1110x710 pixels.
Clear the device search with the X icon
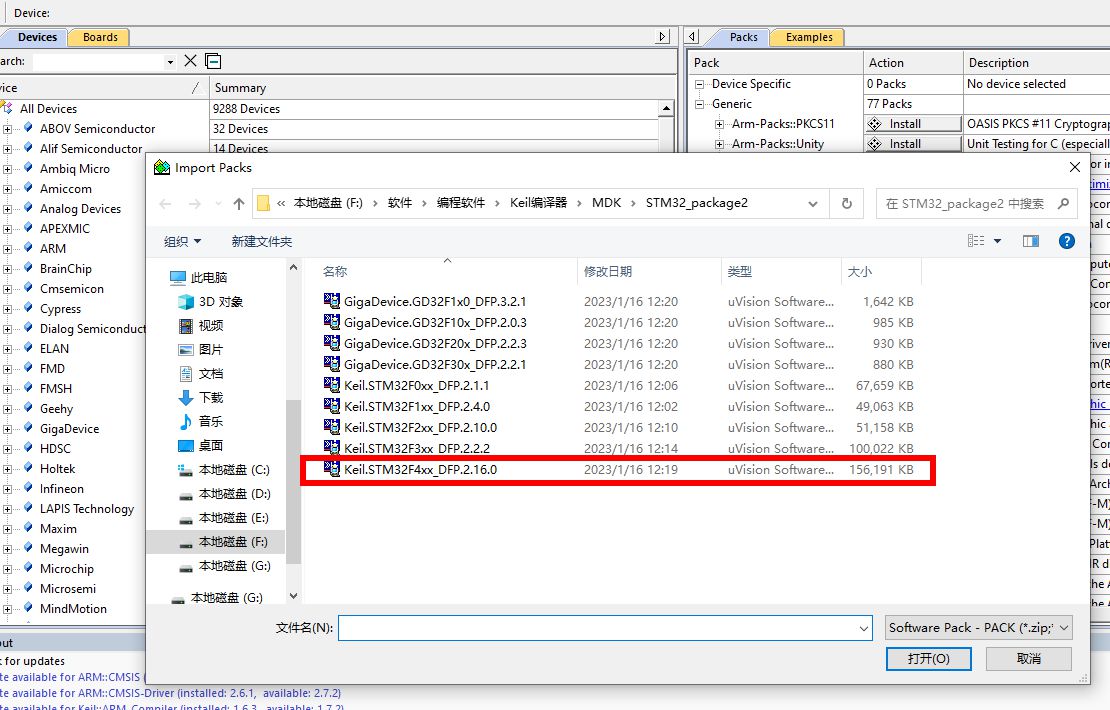click(190, 61)
